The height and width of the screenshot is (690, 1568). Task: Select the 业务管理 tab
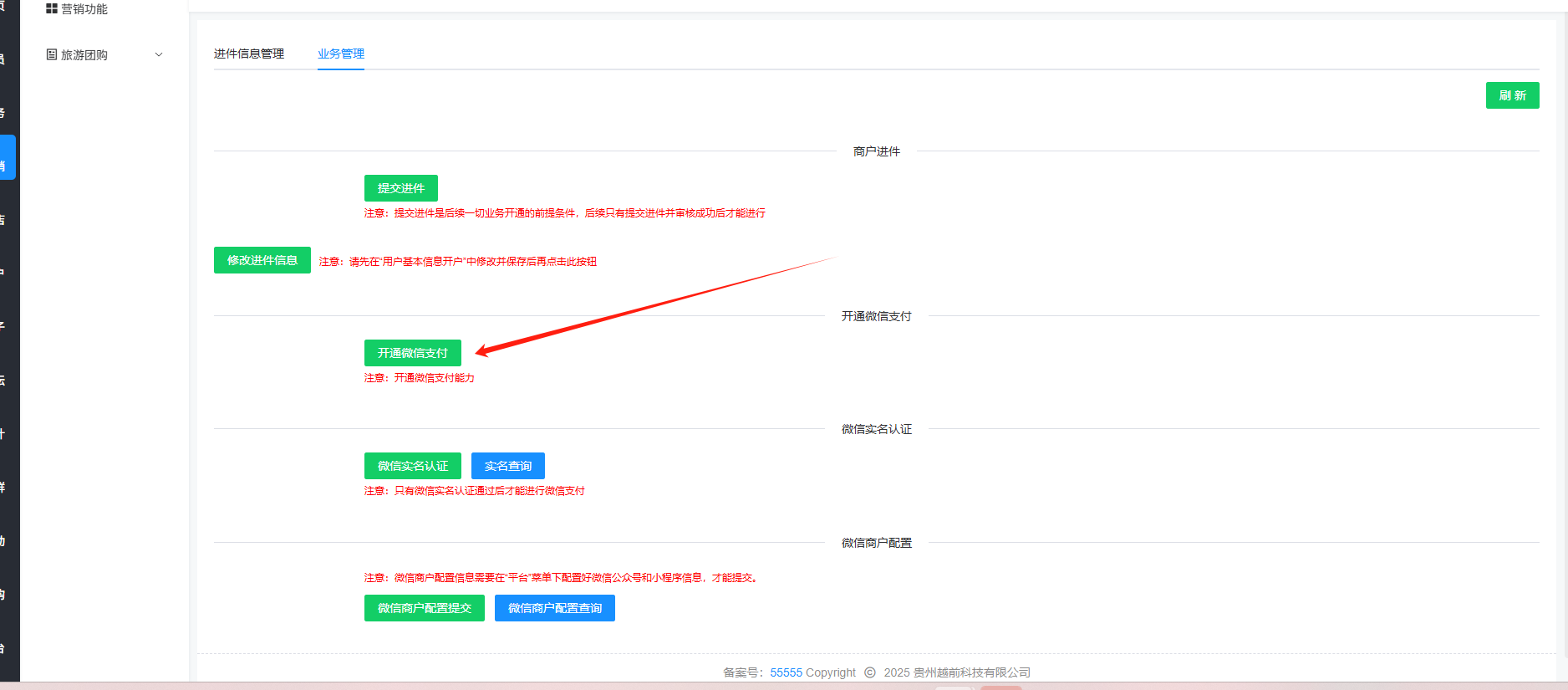coord(340,54)
